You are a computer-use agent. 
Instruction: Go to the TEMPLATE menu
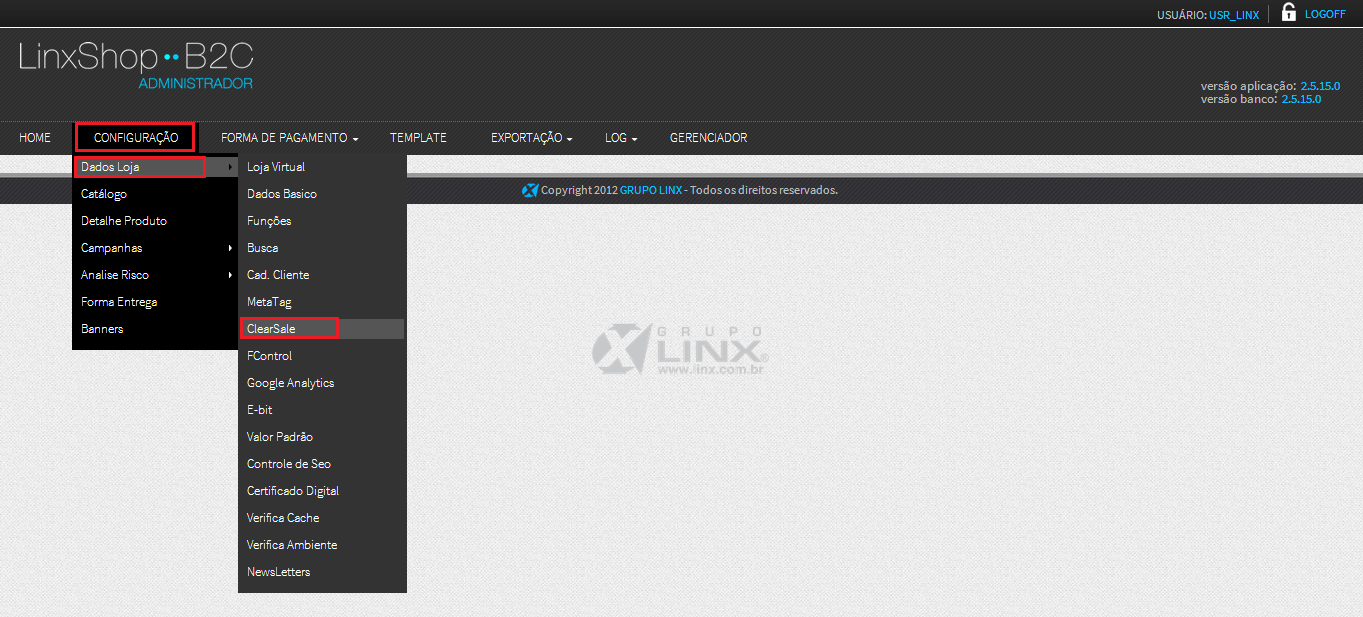tap(418, 138)
